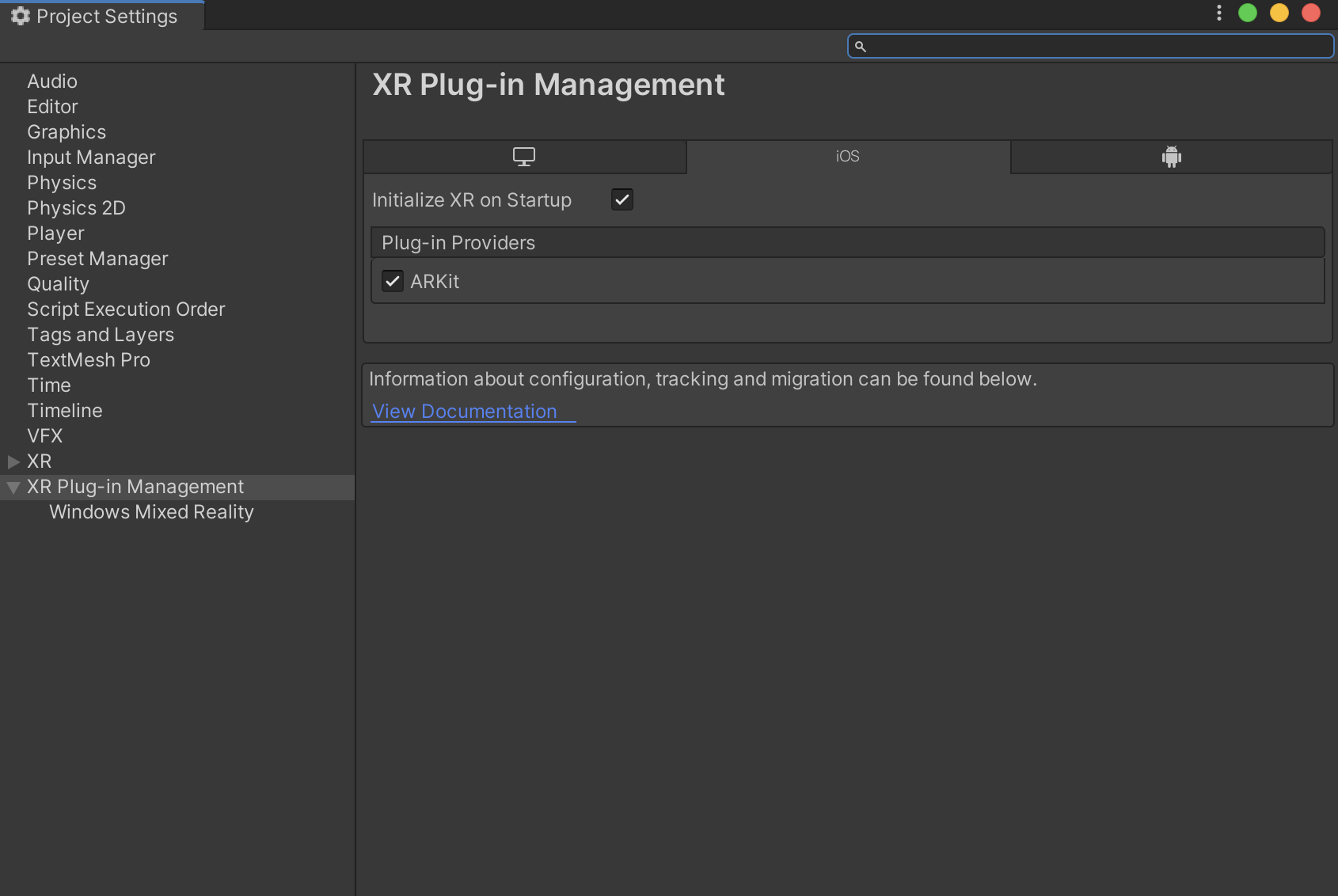This screenshot has width=1338, height=896.
Task: Disable Initialize XR on Startup
Action: (622, 199)
